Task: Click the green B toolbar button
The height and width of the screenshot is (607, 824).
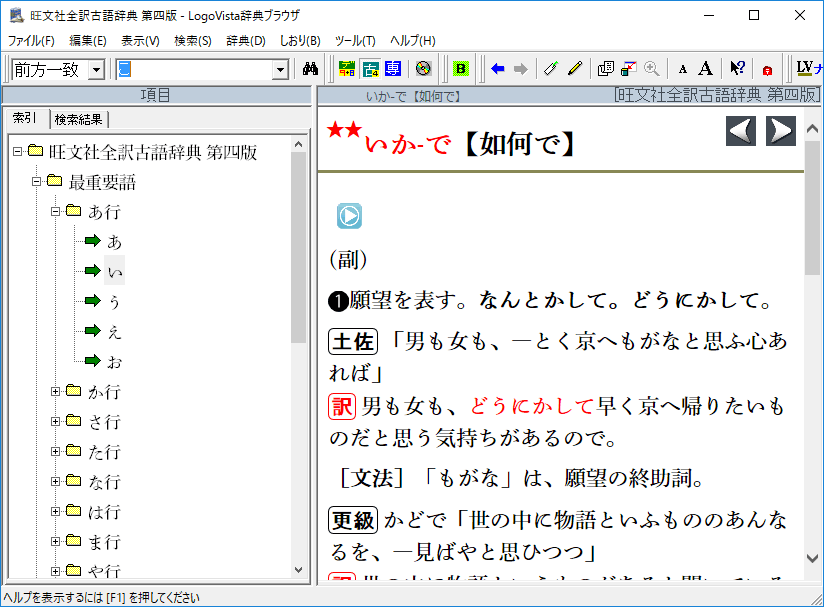Action: pyautogui.click(x=461, y=69)
